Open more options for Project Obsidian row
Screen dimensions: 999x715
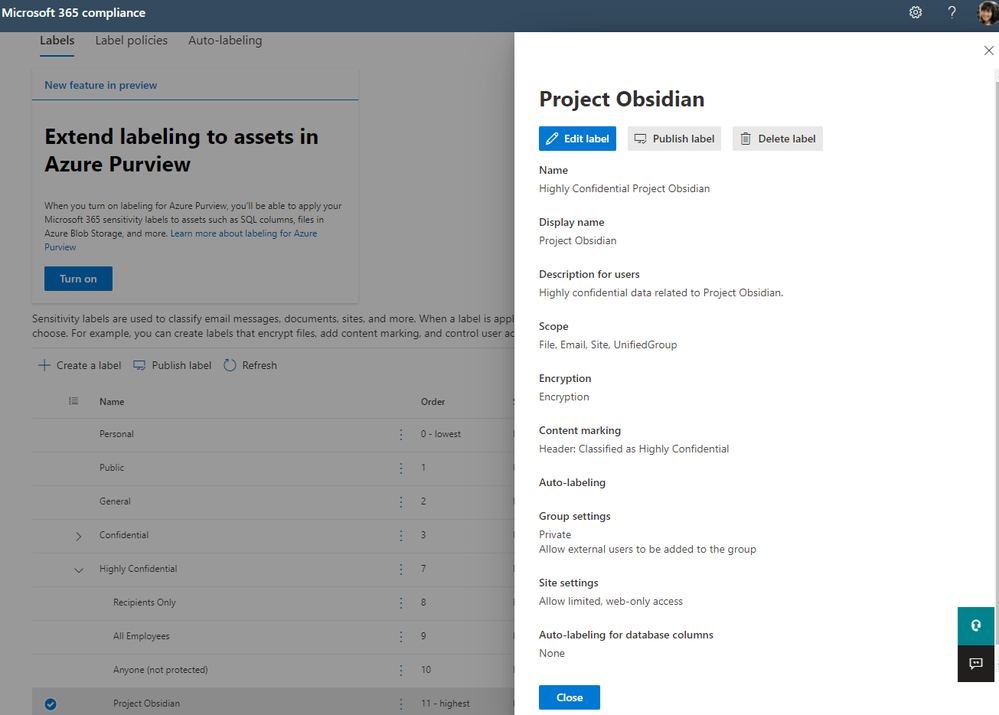pyautogui.click(x=401, y=705)
